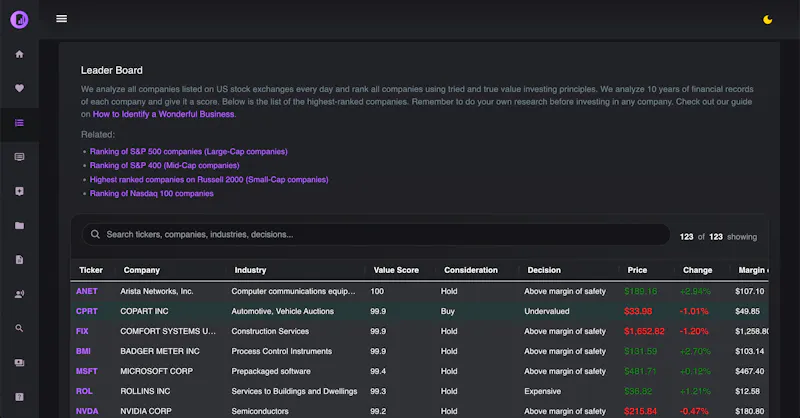
Task: Click the $467.40 margin cell
Action: pos(749,371)
